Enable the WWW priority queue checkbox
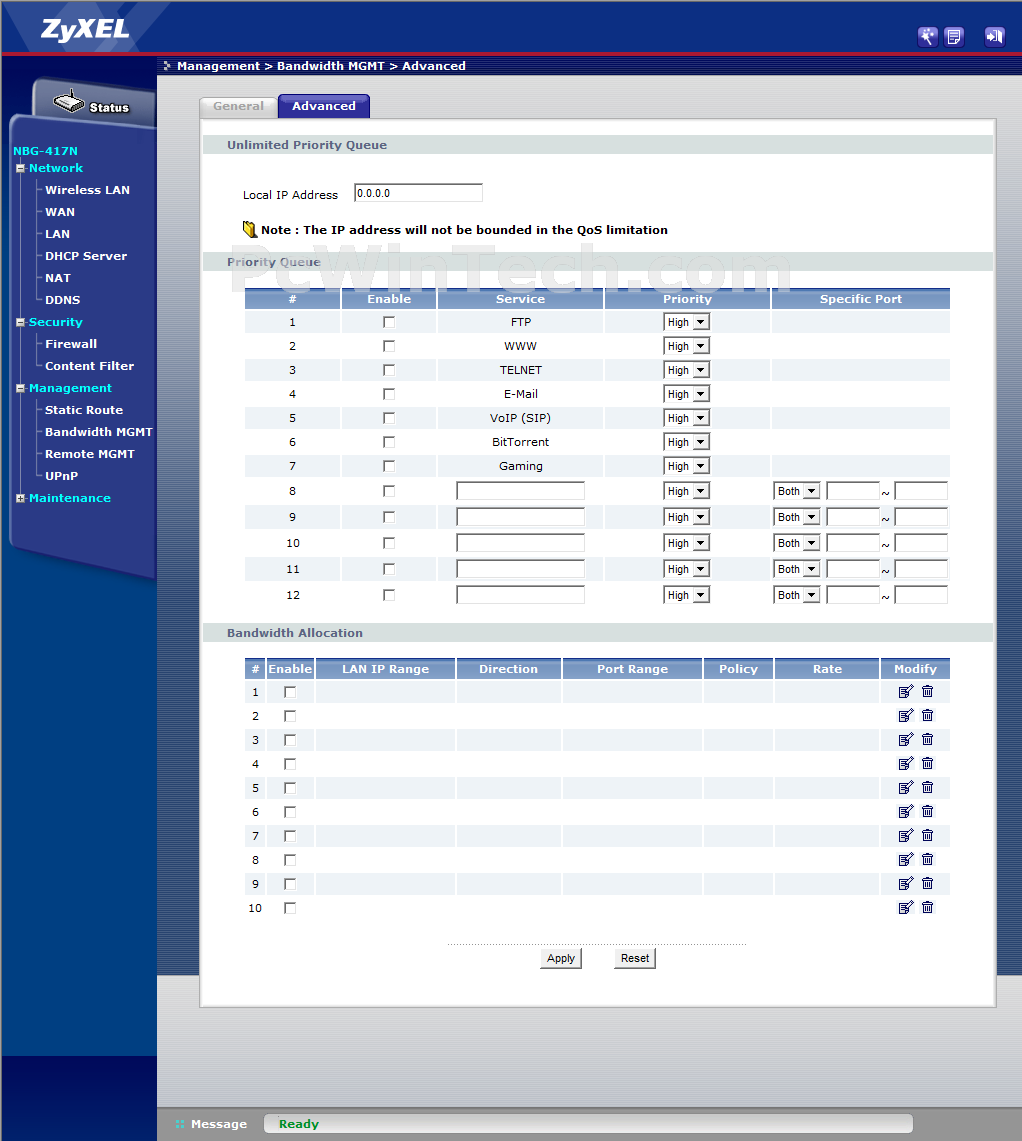This screenshot has width=1022, height=1141. coord(389,346)
